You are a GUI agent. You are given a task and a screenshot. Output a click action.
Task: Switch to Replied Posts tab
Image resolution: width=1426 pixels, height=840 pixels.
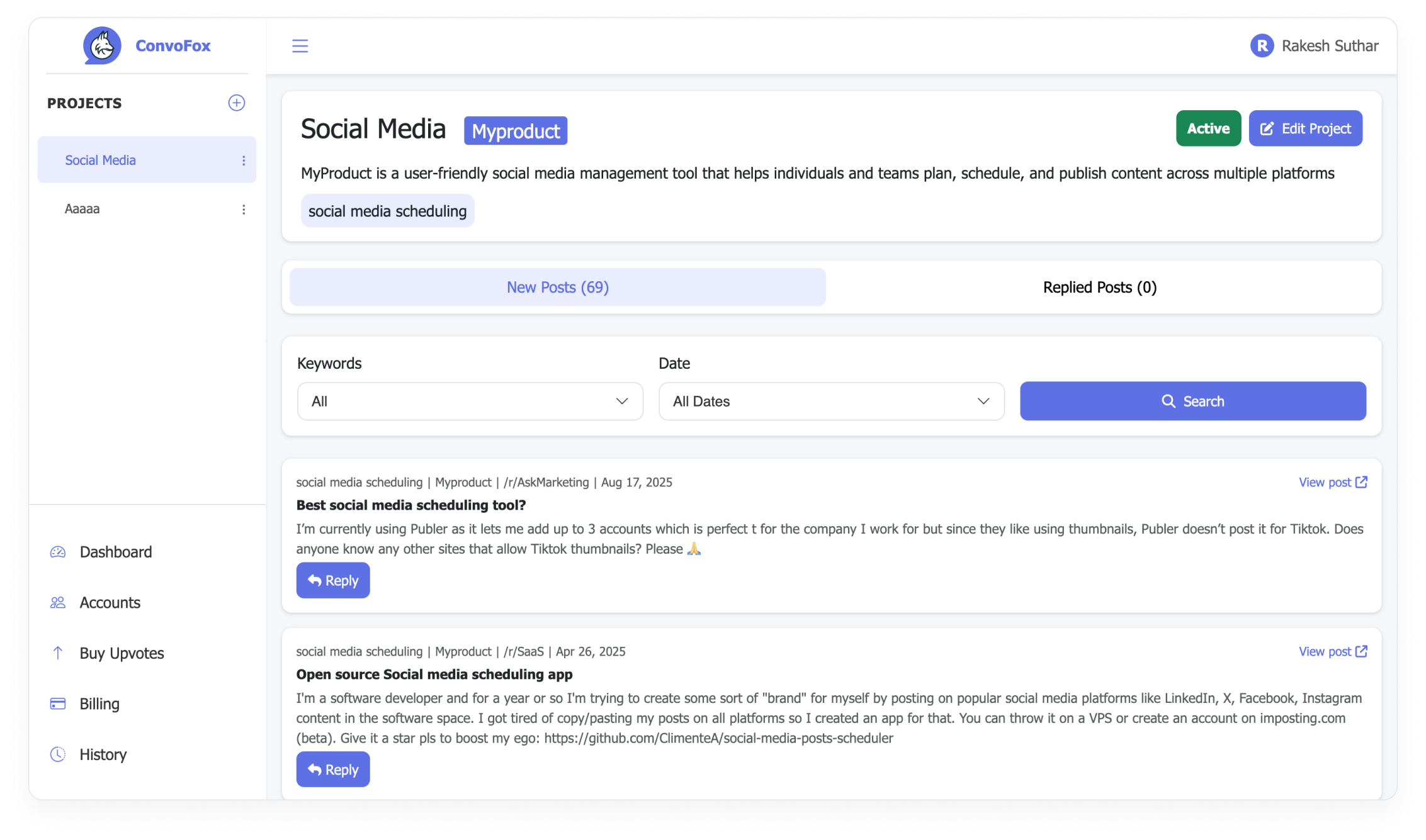1099,288
